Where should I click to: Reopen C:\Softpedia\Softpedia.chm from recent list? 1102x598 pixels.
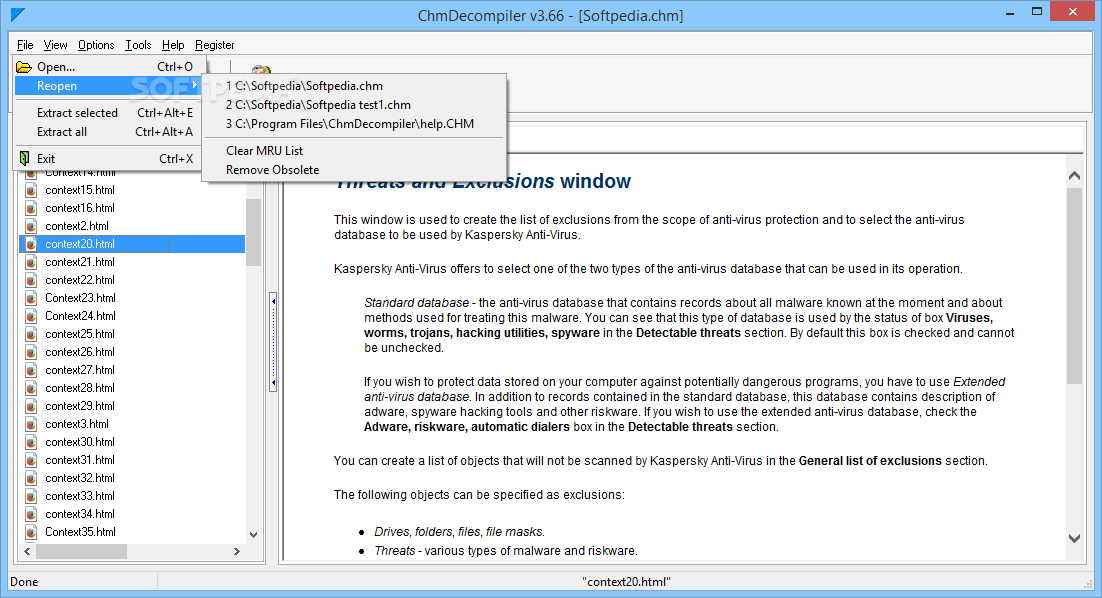click(354, 86)
